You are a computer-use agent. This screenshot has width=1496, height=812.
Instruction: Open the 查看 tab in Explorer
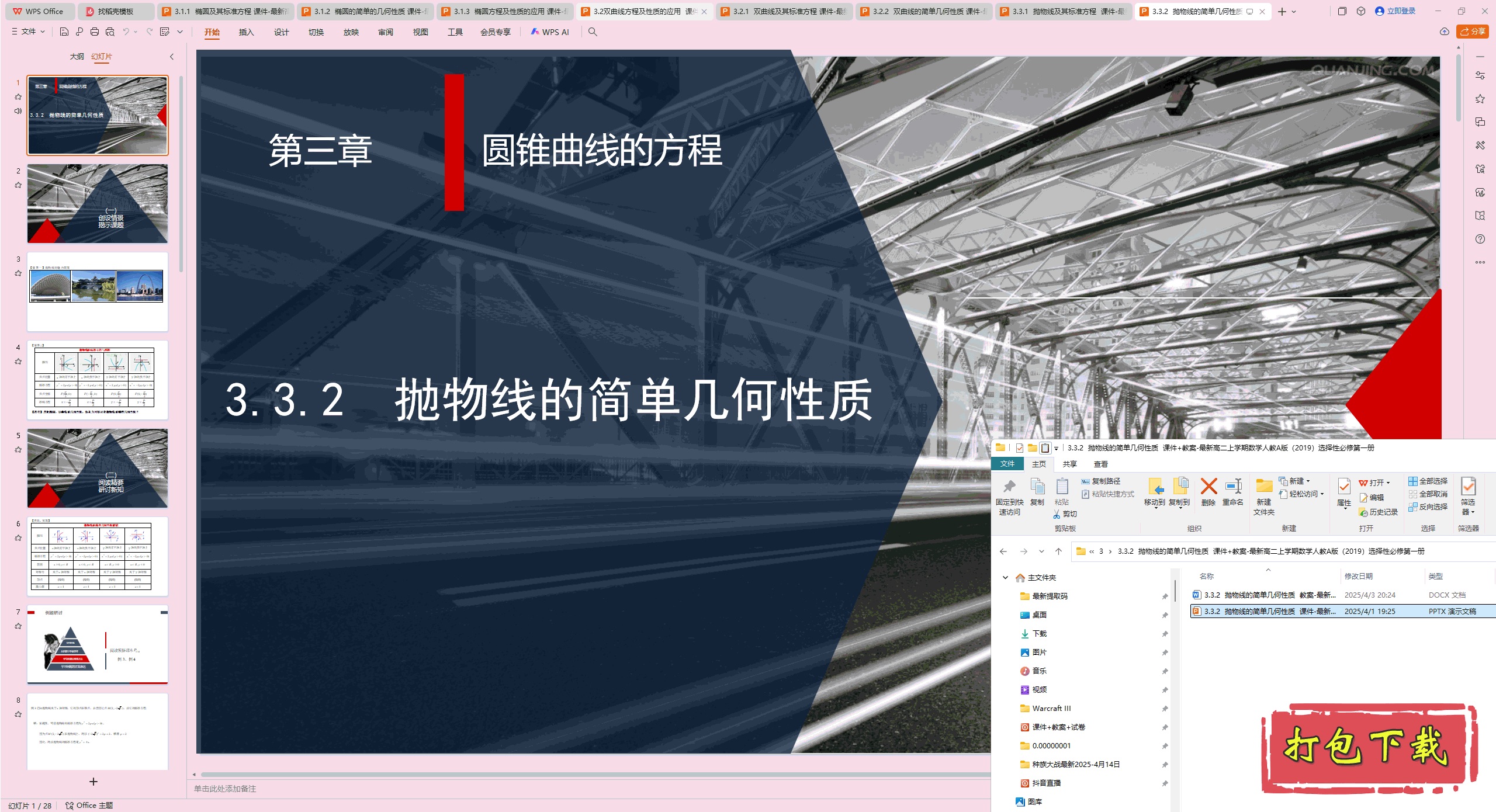(x=1101, y=464)
